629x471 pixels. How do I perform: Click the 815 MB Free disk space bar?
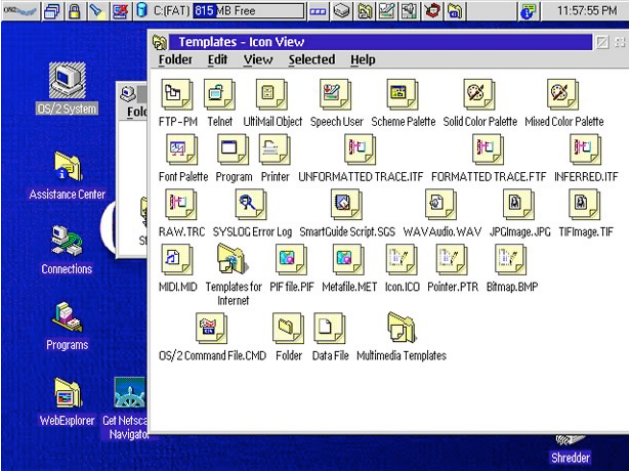pos(248,11)
